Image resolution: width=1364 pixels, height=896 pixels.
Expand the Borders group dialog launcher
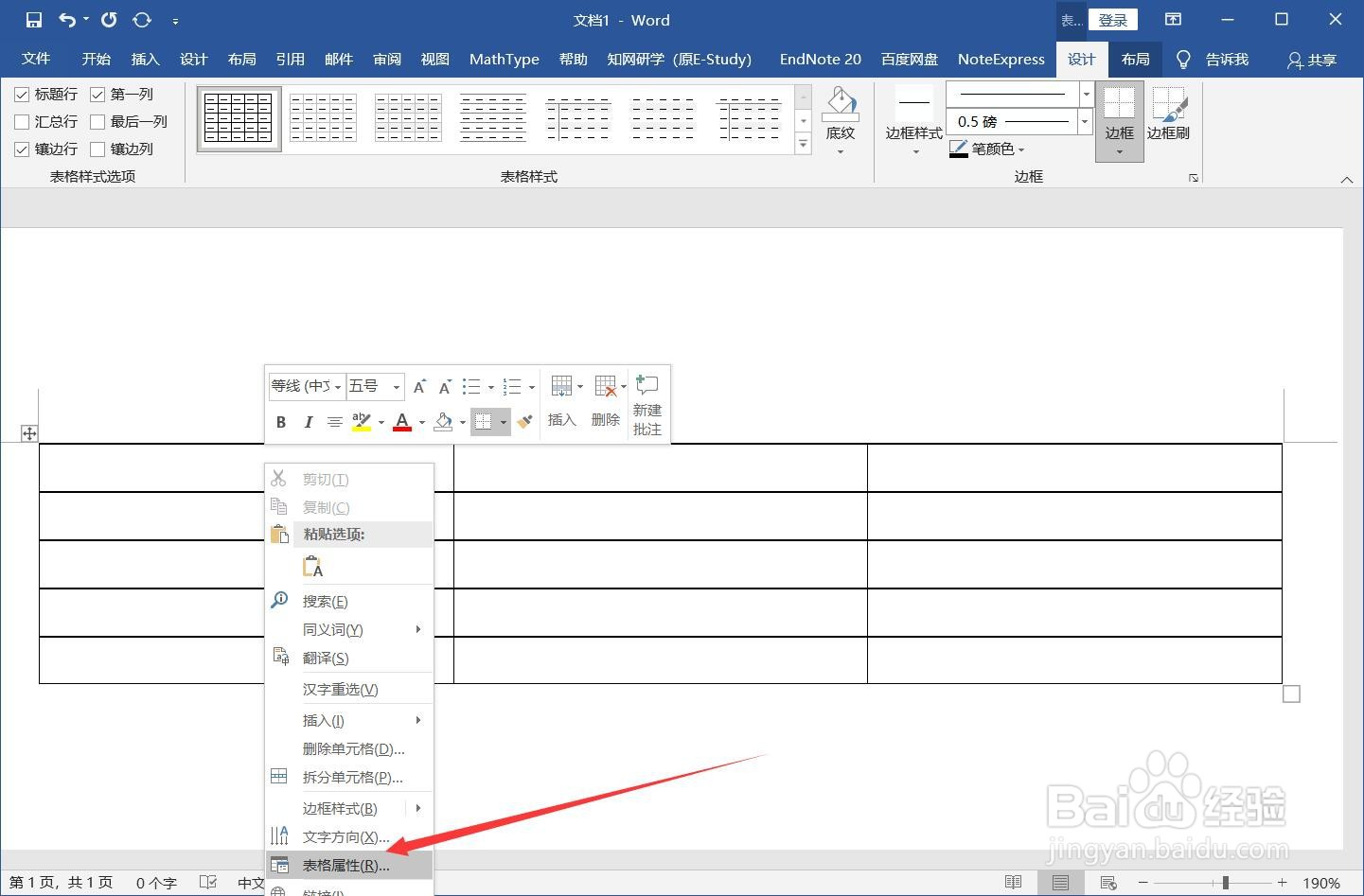point(1194,178)
